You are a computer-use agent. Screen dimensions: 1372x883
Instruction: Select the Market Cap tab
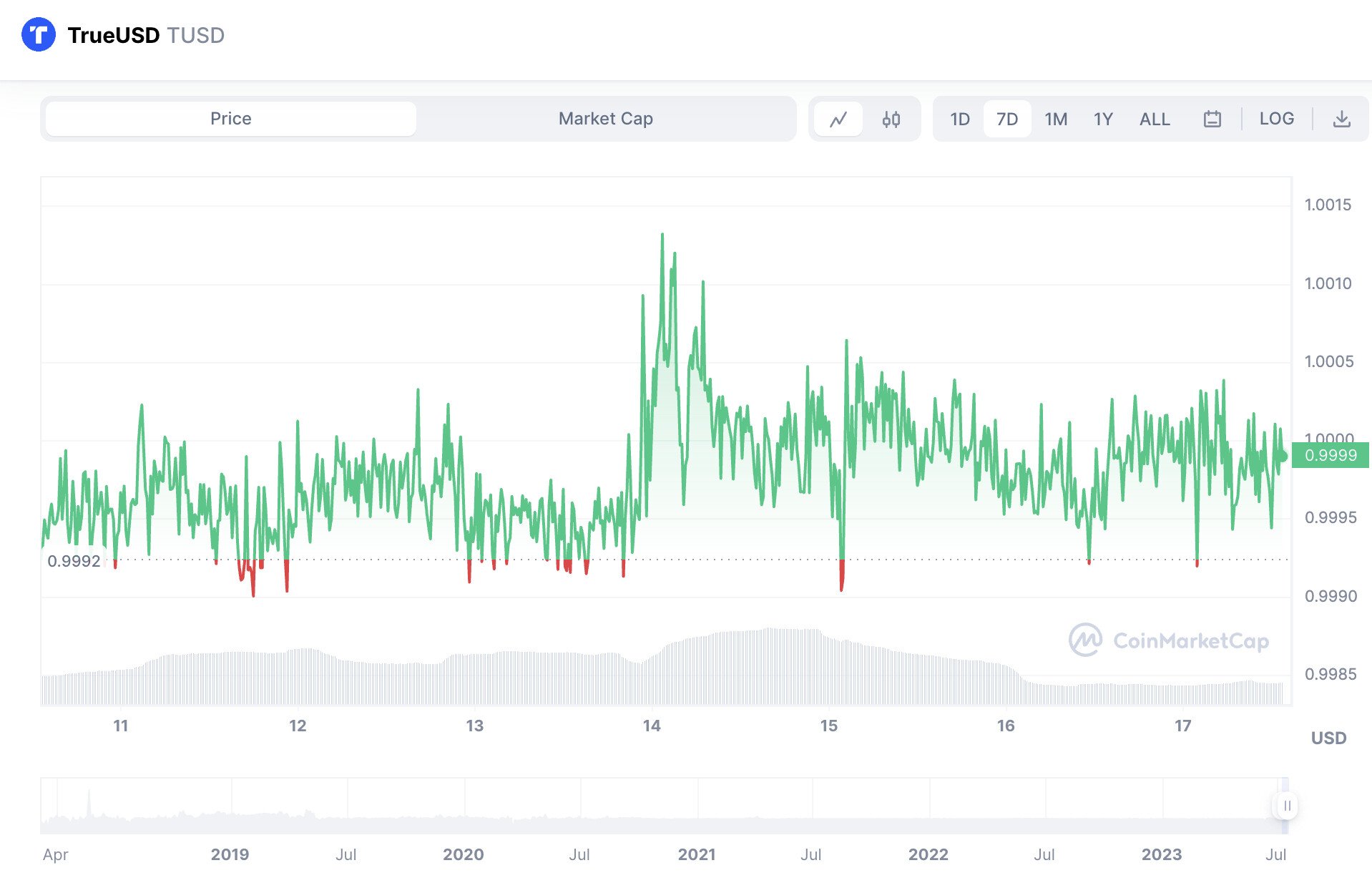tap(605, 119)
